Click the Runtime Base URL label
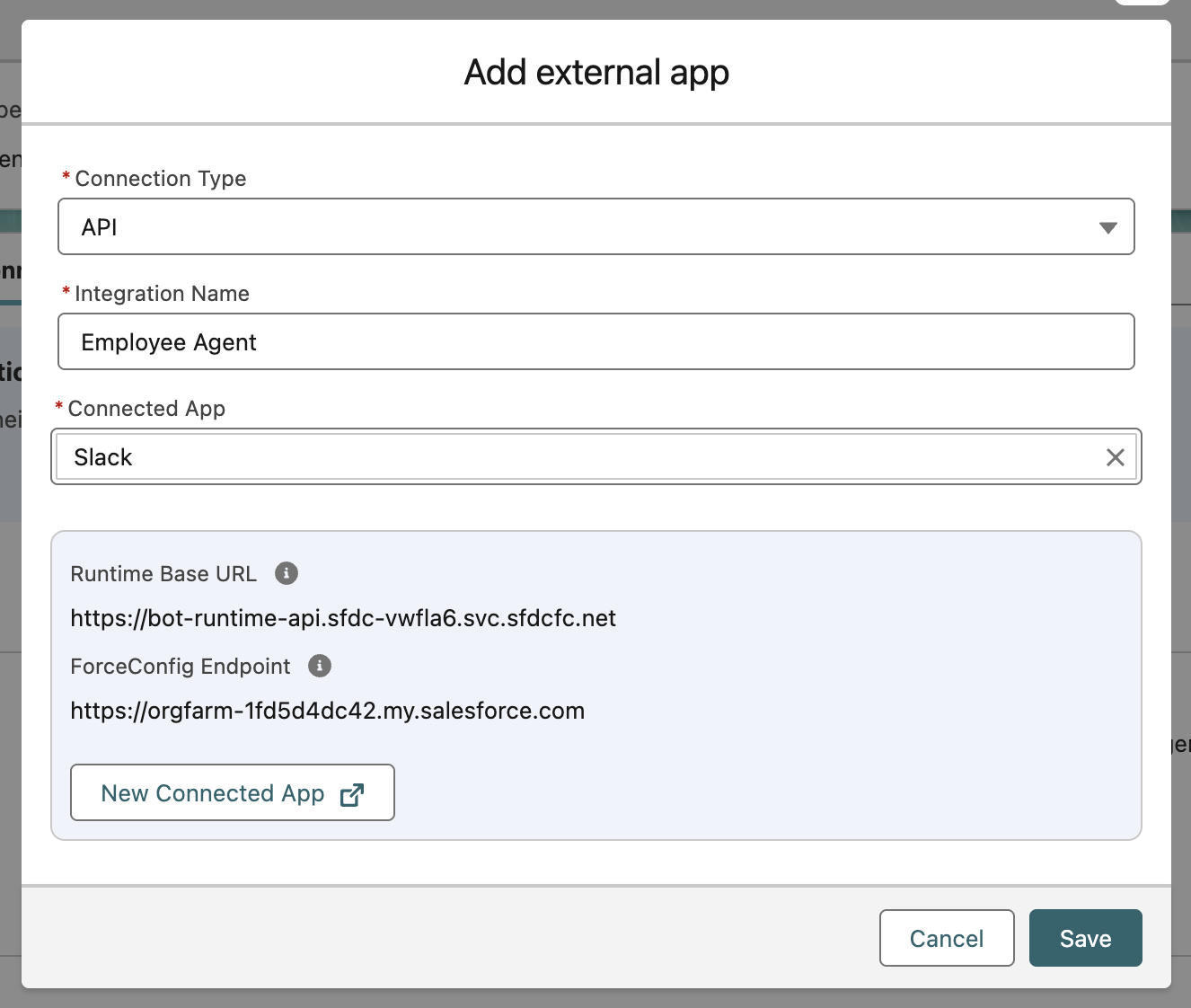The image size is (1191, 1008). [163, 574]
